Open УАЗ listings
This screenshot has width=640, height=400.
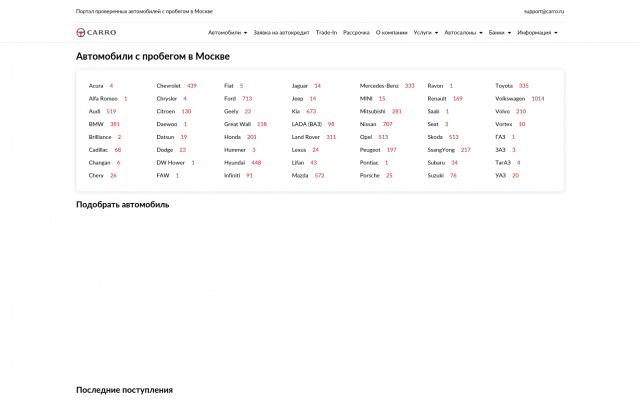click(500, 176)
